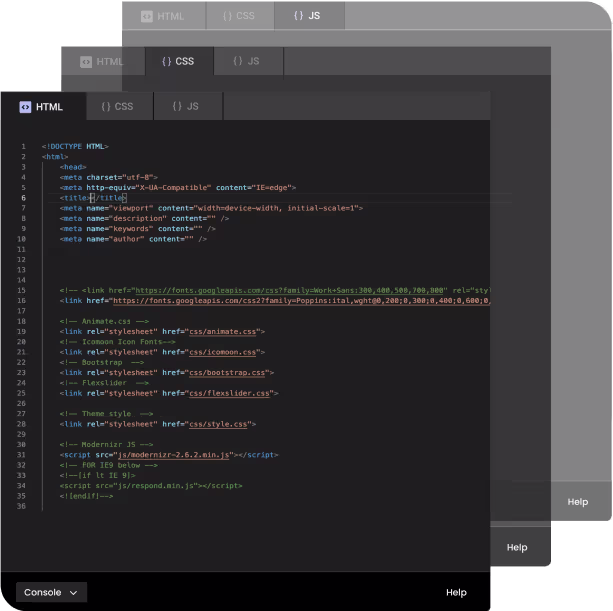Click line number 1 in the gutter
The width and height of the screenshot is (613, 611).
click(23, 147)
